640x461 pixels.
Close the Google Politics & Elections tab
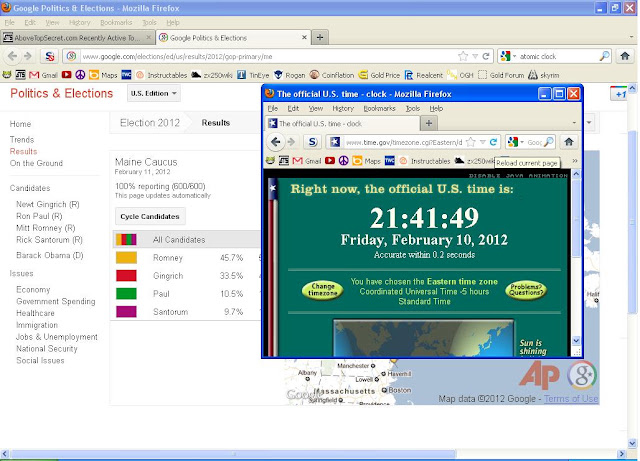[x=304, y=38]
